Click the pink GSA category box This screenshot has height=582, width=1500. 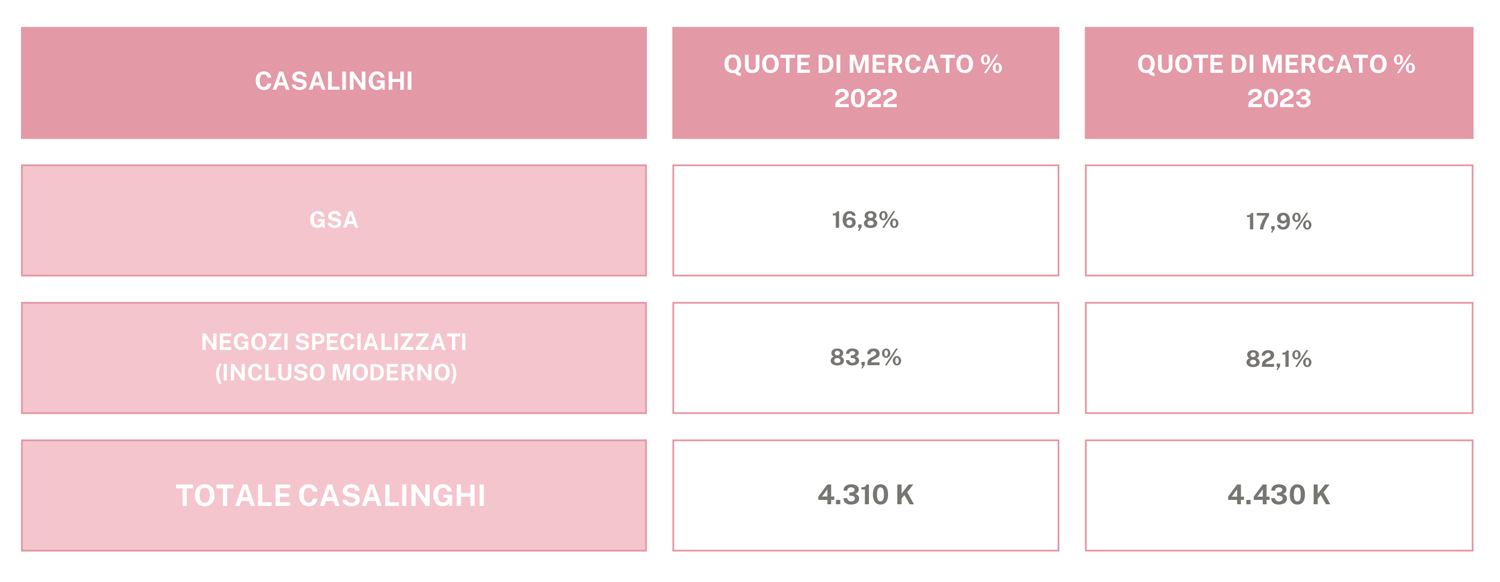334,220
